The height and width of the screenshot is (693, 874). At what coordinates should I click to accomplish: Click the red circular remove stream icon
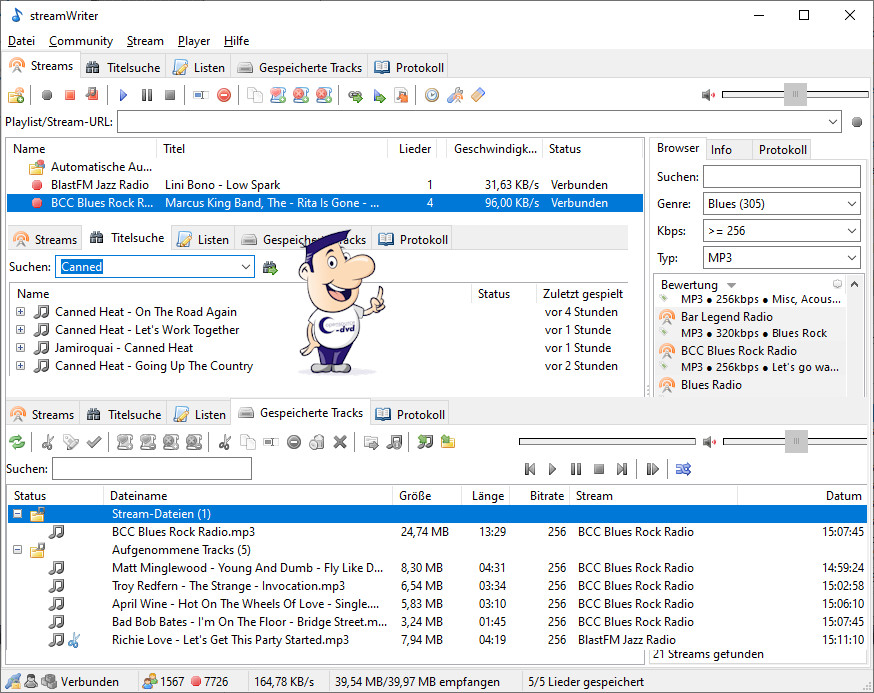pos(224,95)
